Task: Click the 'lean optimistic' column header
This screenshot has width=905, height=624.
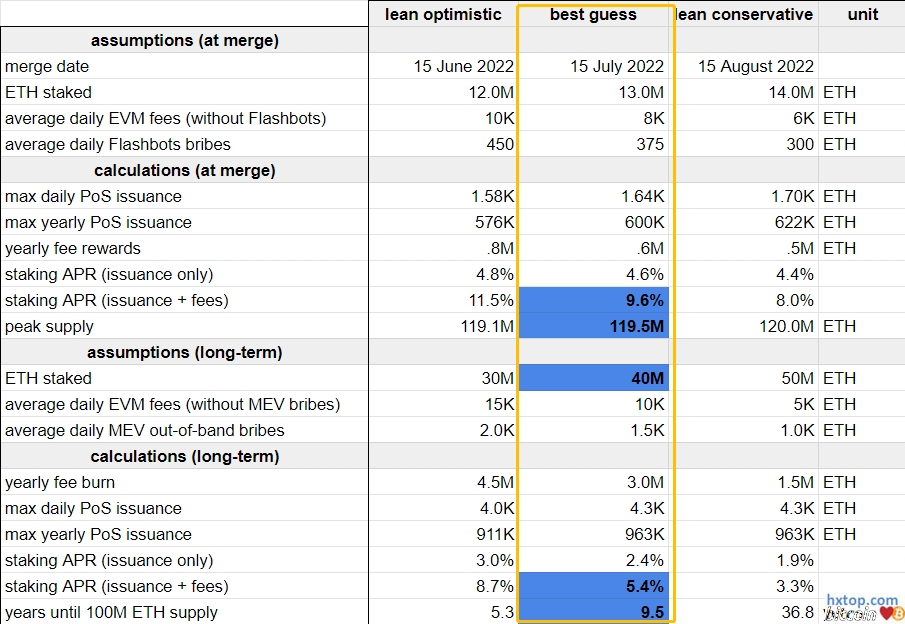Action: pos(443,14)
